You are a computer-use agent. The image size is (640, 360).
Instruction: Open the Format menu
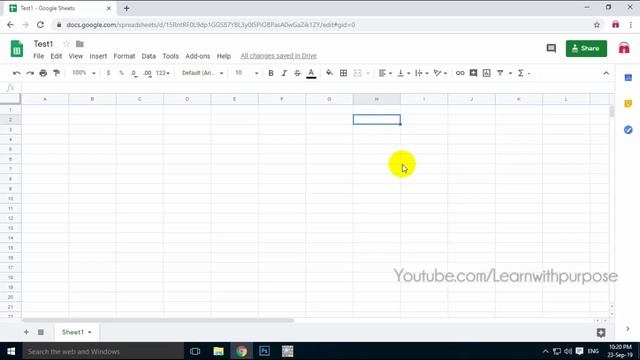[x=124, y=56]
